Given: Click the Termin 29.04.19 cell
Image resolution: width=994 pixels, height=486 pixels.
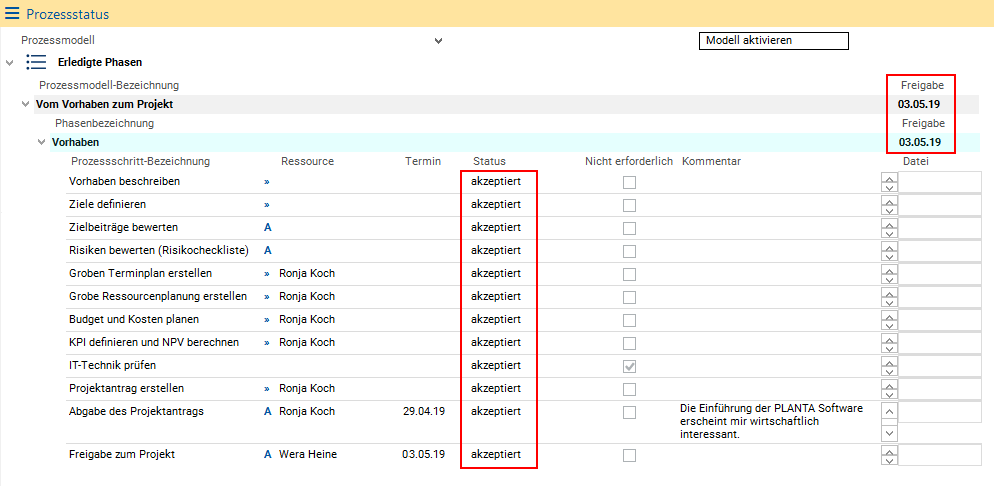Looking at the screenshot, I should tap(424, 411).
